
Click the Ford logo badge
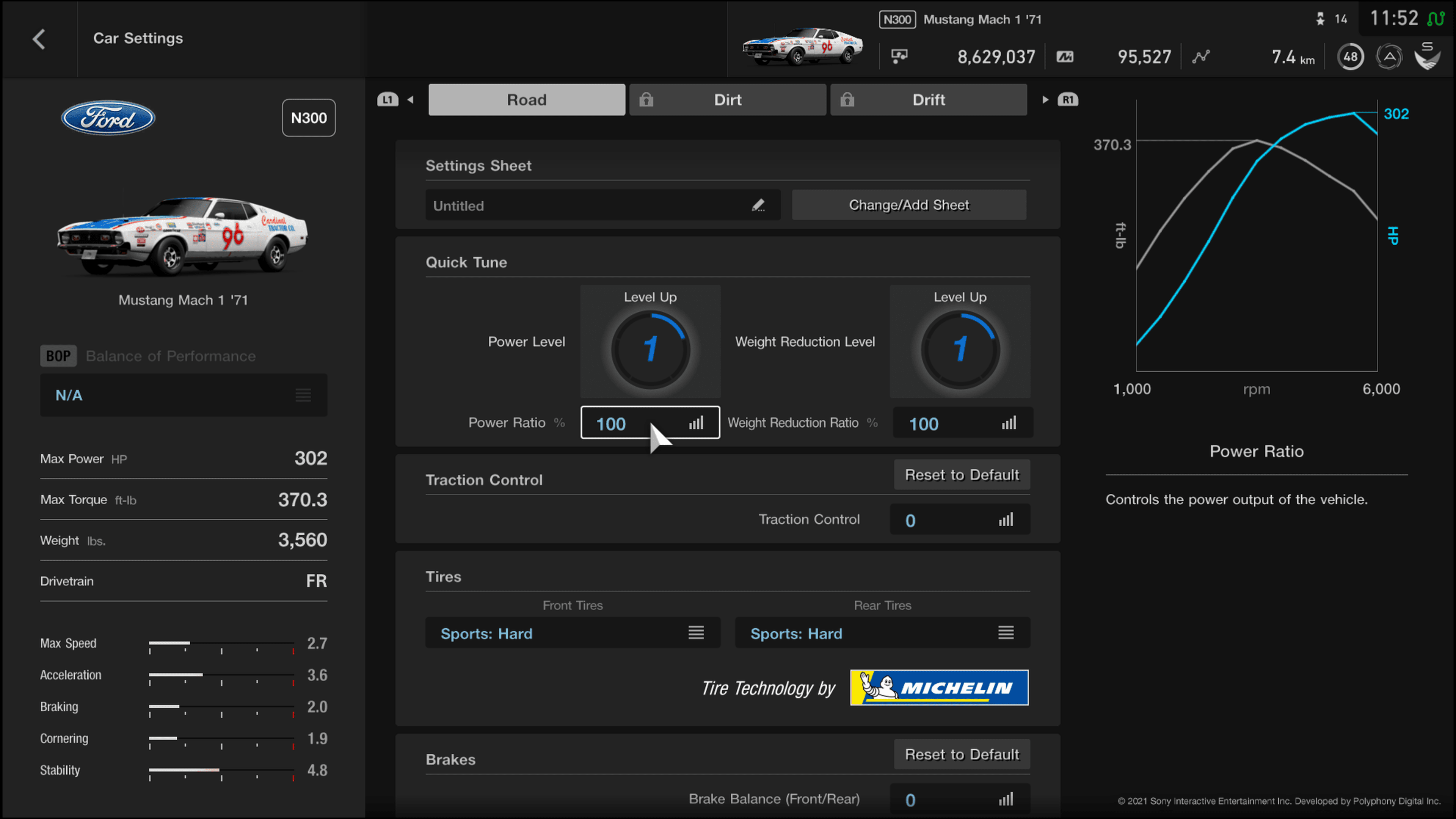(x=108, y=118)
